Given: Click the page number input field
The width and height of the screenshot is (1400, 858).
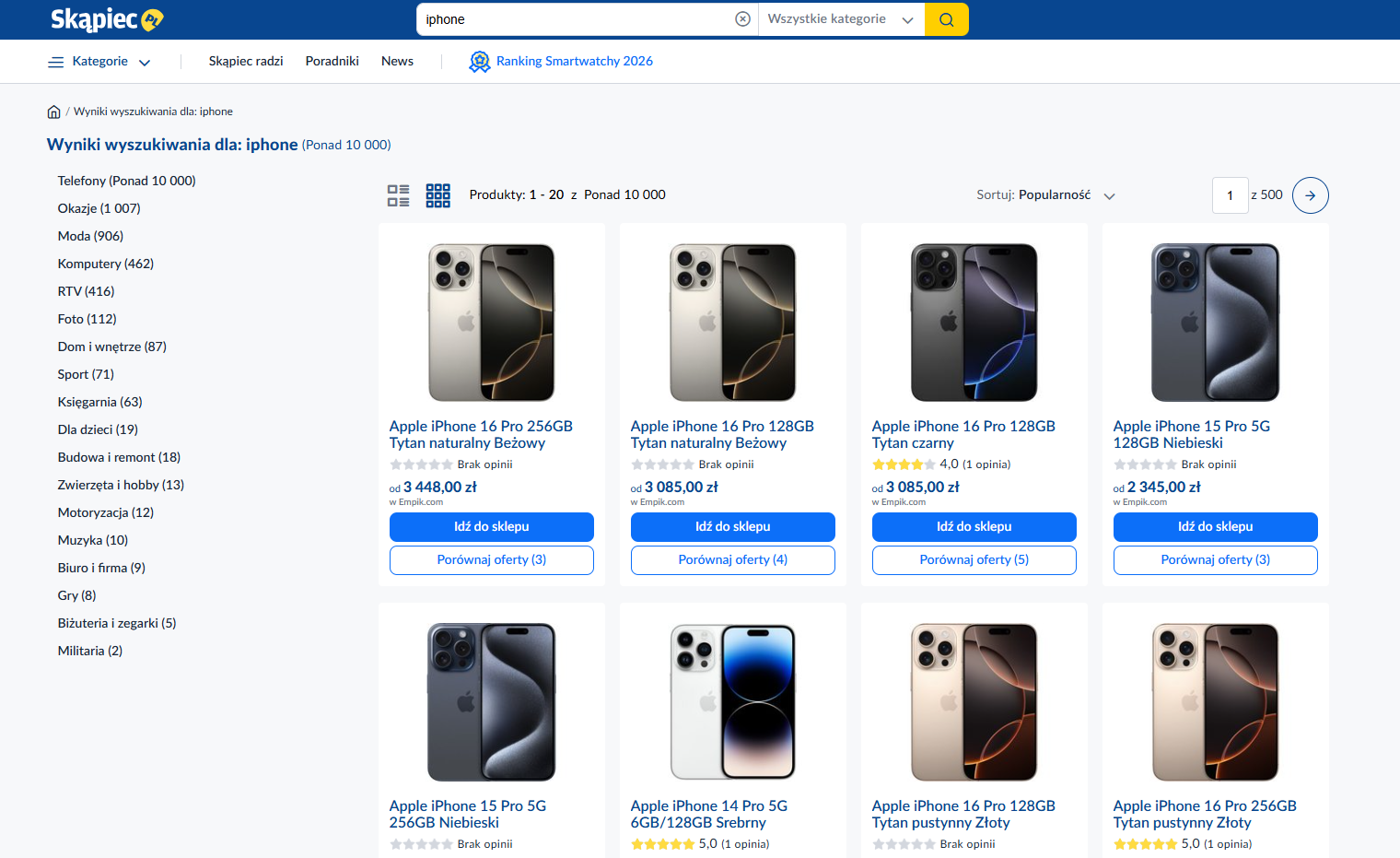Looking at the screenshot, I should 1230,195.
